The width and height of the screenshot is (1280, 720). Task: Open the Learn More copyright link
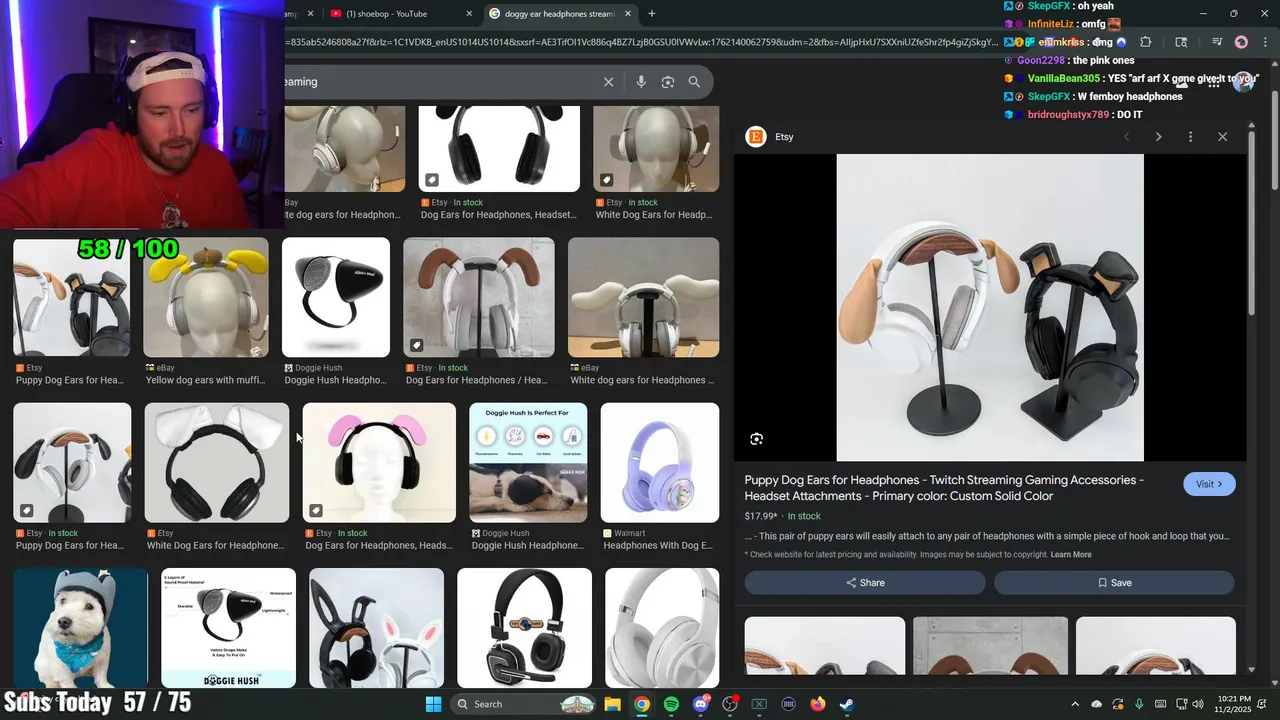[x=1071, y=555]
